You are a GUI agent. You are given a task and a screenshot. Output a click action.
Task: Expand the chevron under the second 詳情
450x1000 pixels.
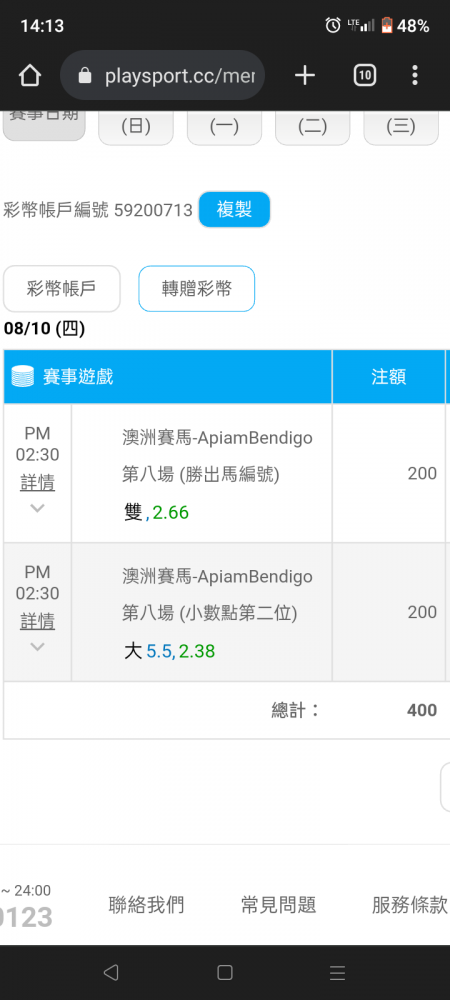[38, 647]
